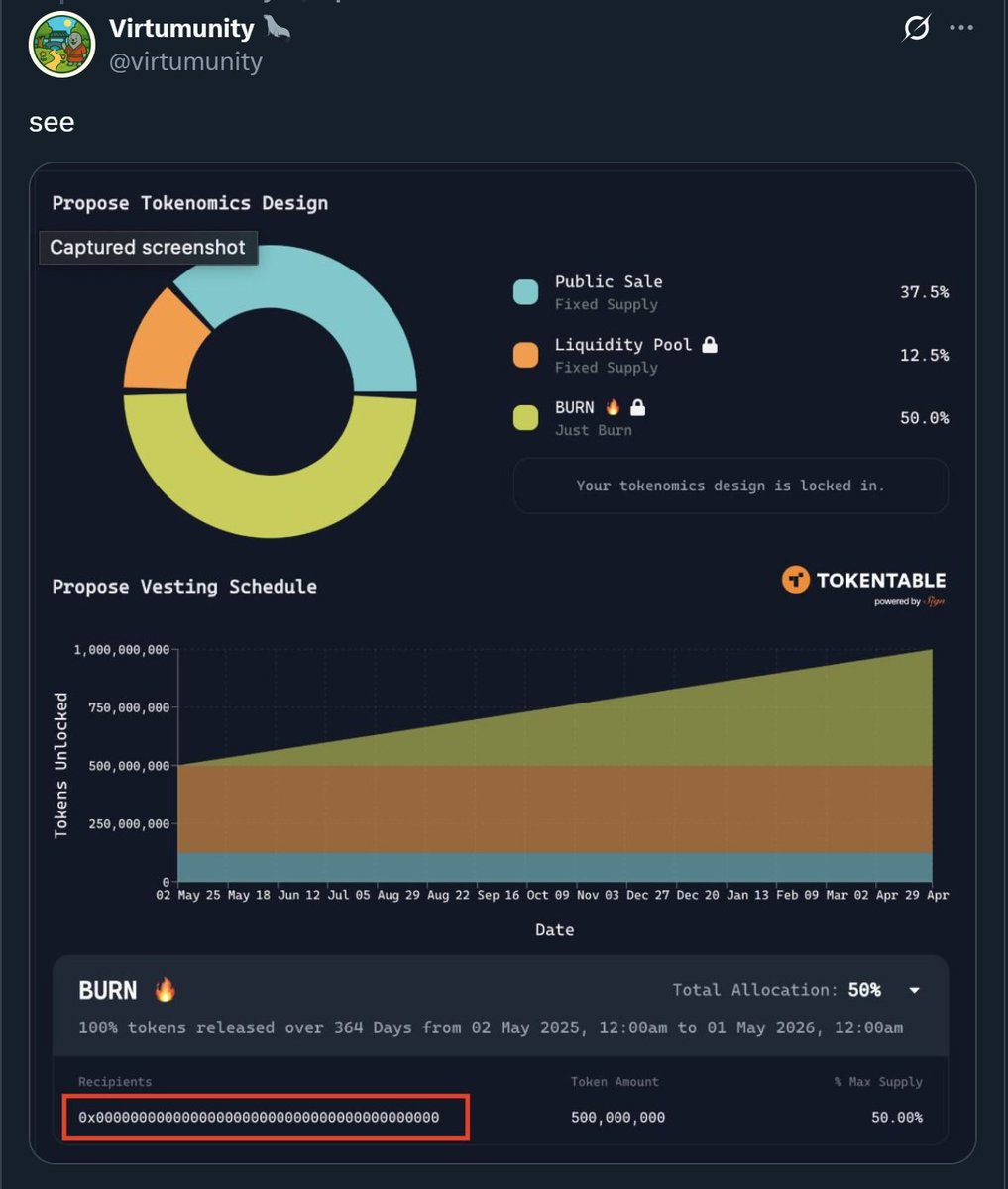Click the TokenTable orange logo icon

click(795, 580)
